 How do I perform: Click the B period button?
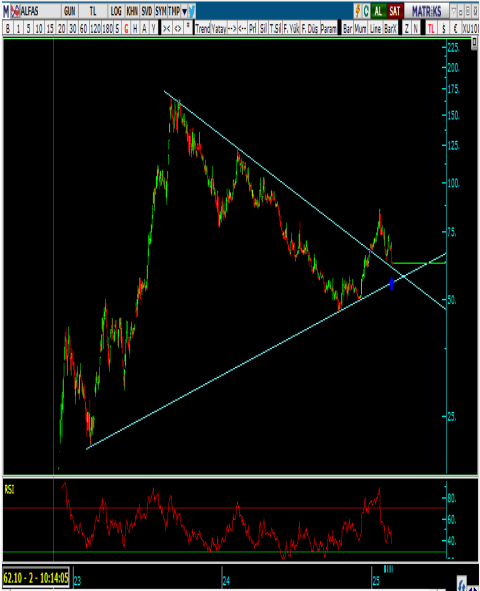click(x=8, y=28)
